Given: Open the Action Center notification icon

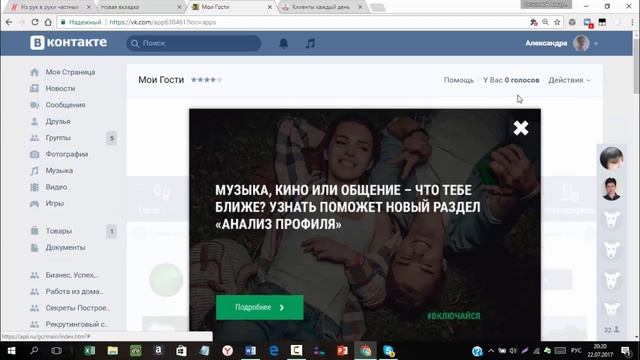Looking at the screenshot, I should [626, 351].
